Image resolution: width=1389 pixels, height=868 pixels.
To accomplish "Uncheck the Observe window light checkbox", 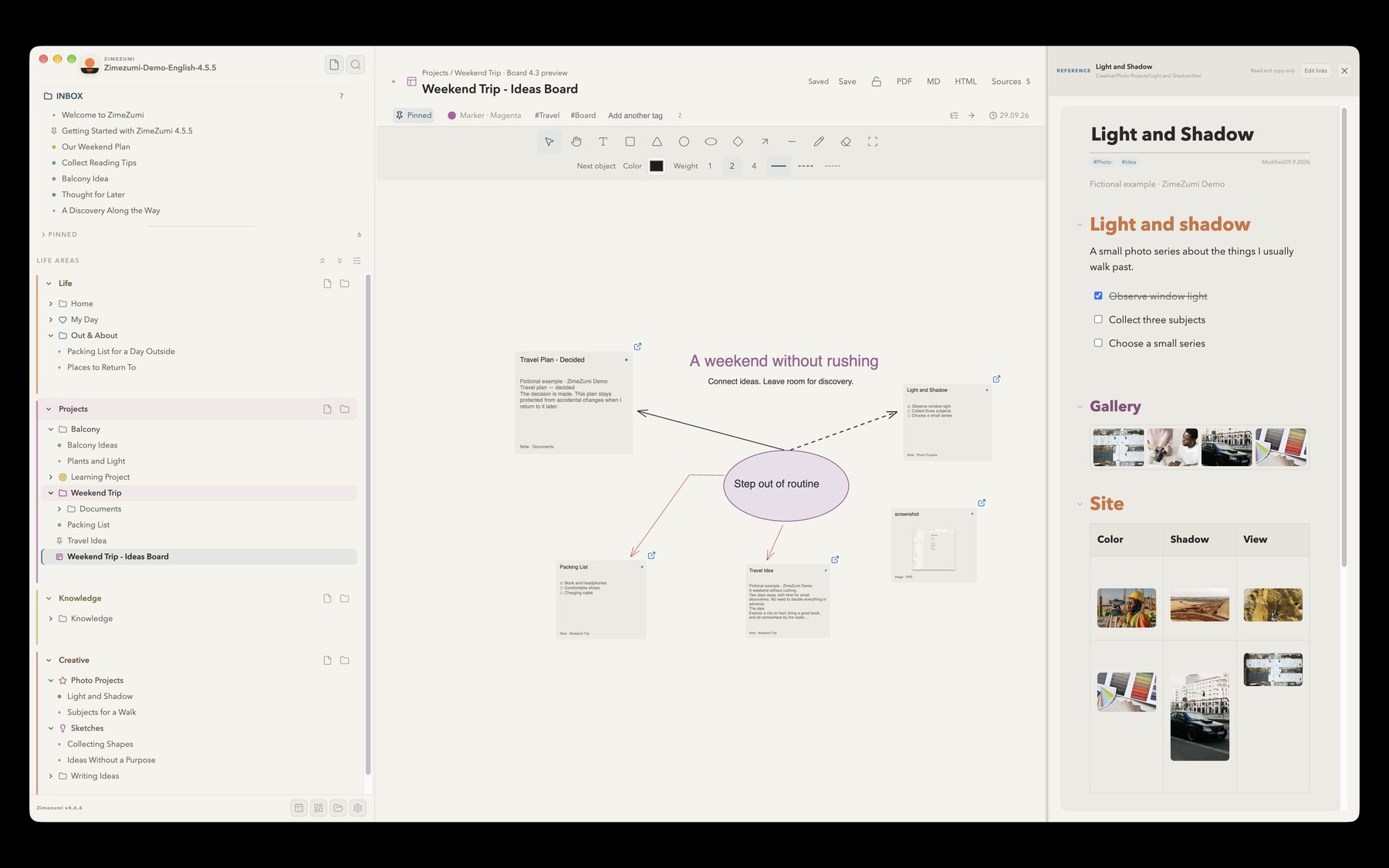I will [1098, 296].
